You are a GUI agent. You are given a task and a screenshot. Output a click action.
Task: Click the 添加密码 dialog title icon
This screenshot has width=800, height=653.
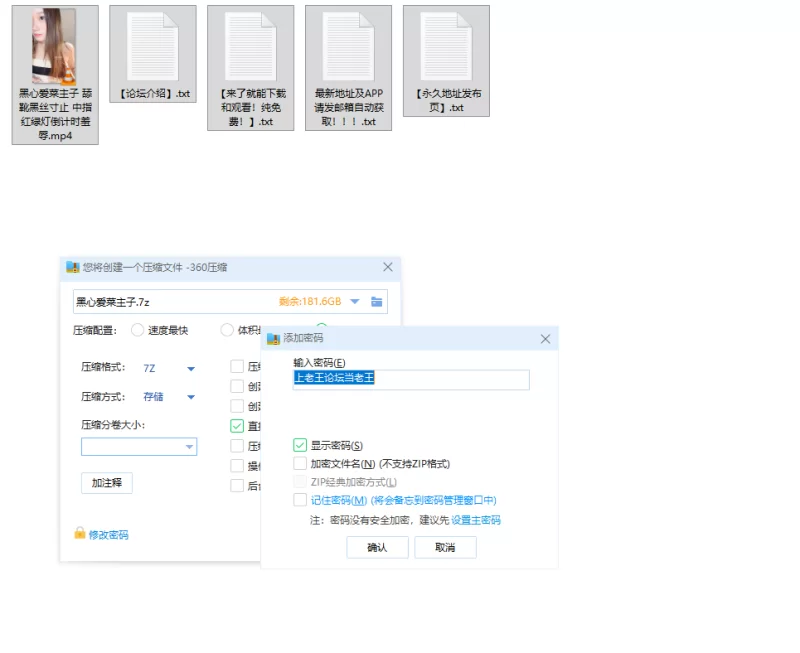pyautogui.click(x=273, y=339)
